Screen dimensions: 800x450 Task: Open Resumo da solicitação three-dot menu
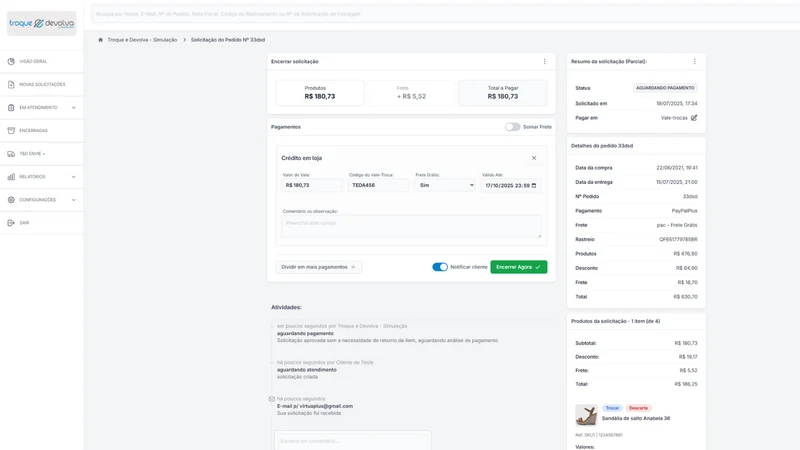(x=694, y=61)
